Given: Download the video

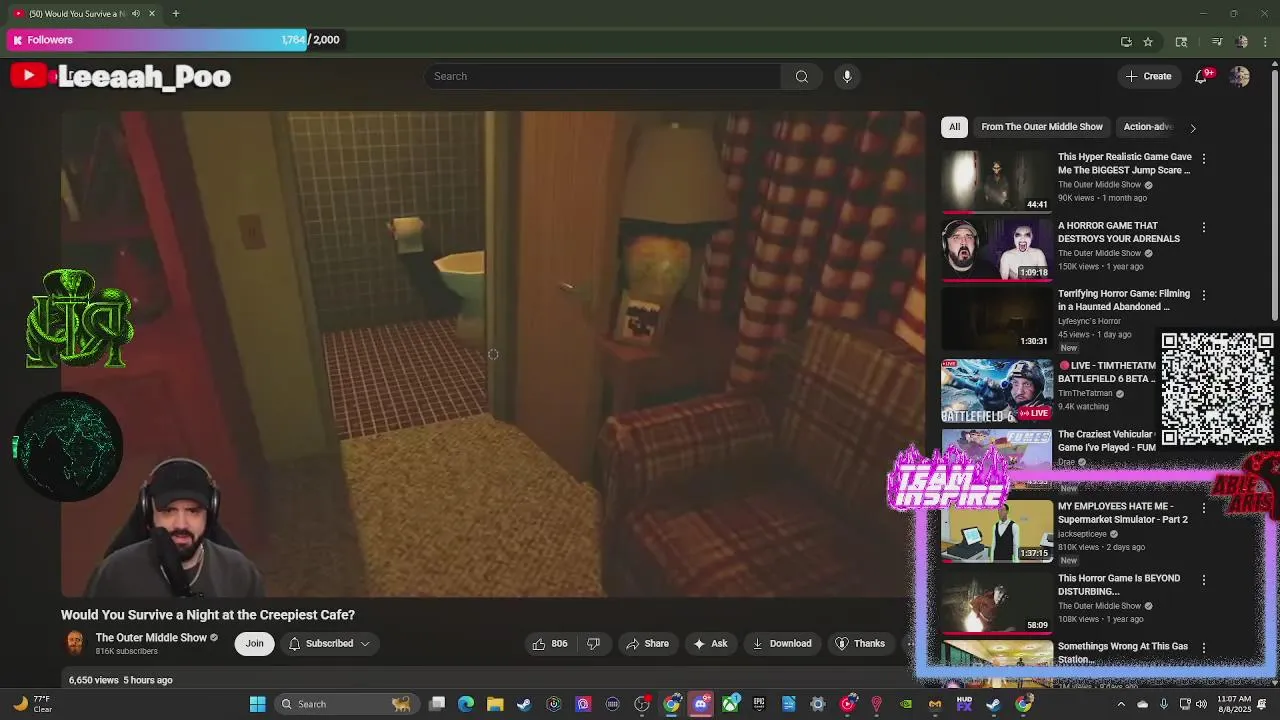Looking at the screenshot, I should [x=782, y=643].
